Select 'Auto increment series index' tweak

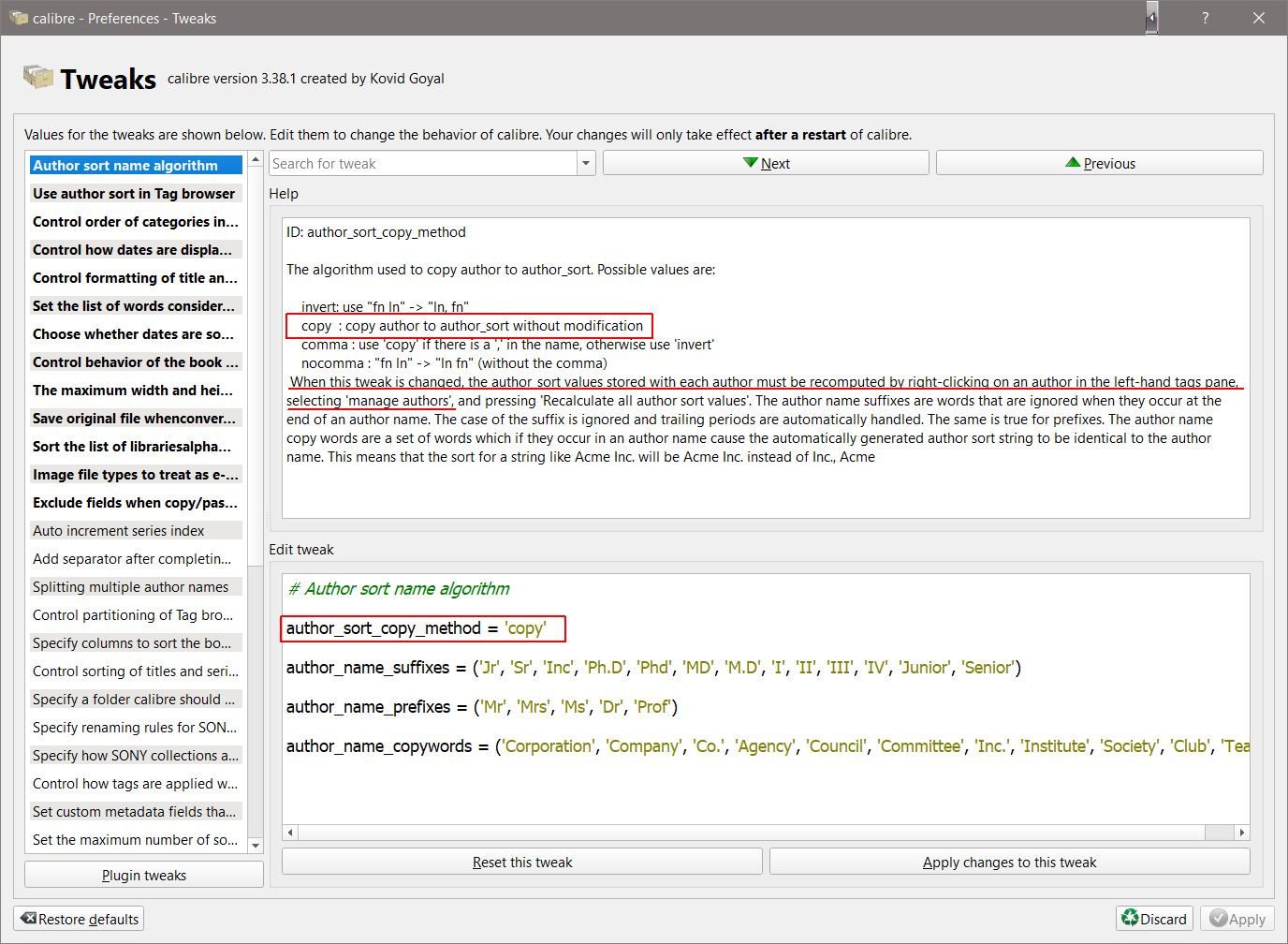[x=119, y=530]
